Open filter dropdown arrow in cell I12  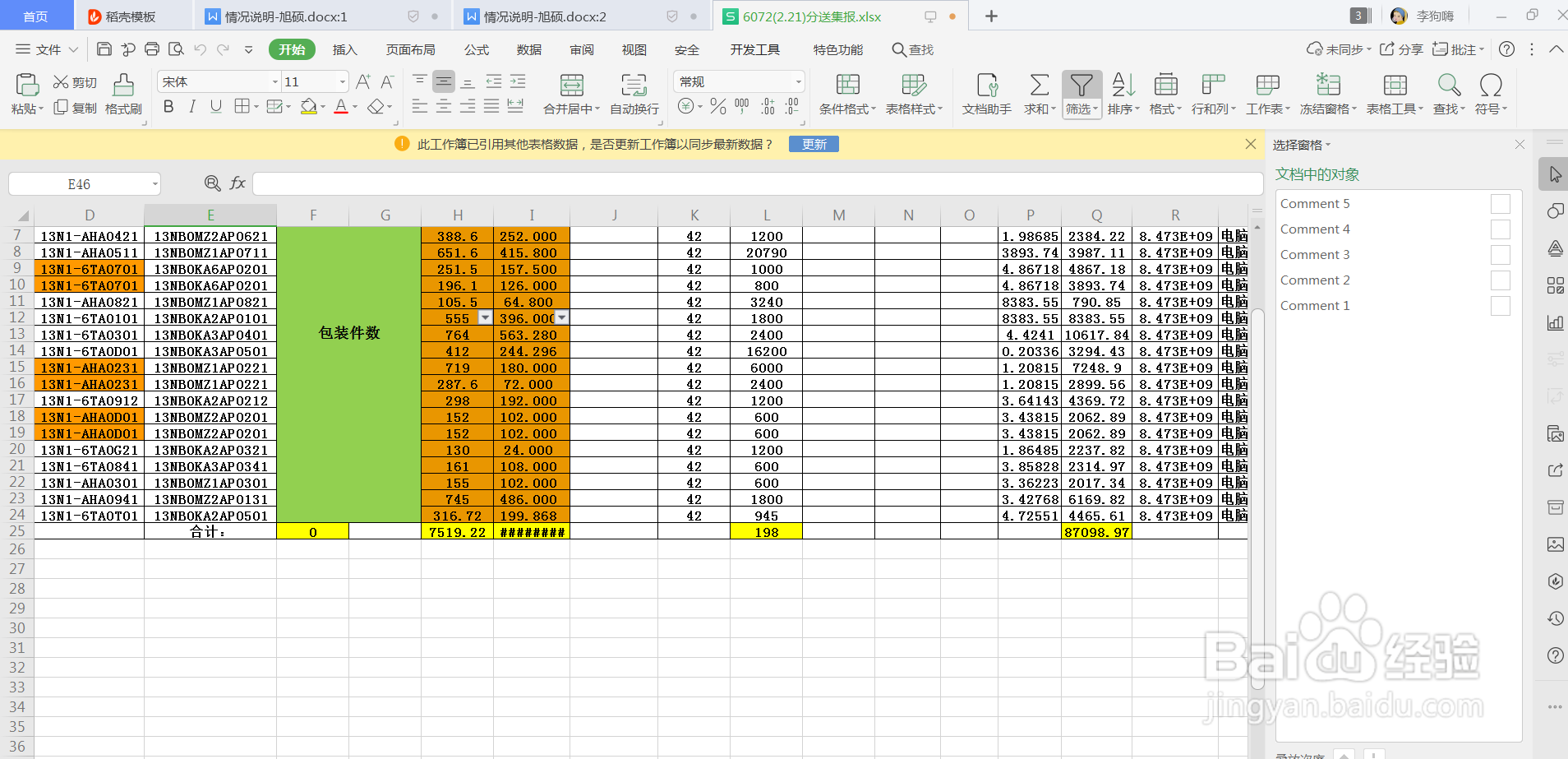point(561,317)
